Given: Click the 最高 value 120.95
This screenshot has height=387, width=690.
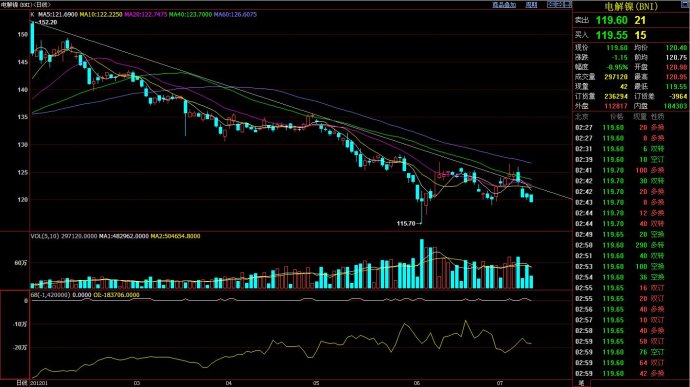Looking at the screenshot, I should pyautogui.click(x=676, y=77).
